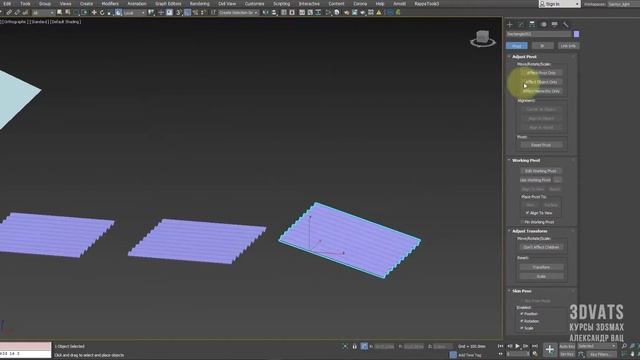
Task: Open the Selection Filter dropdown
Action: (43, 13)
